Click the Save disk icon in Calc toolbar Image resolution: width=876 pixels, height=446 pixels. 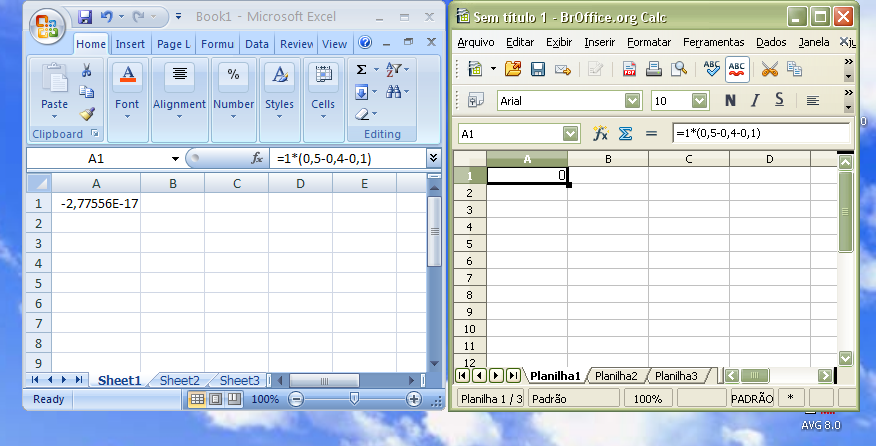click(538, 69)
